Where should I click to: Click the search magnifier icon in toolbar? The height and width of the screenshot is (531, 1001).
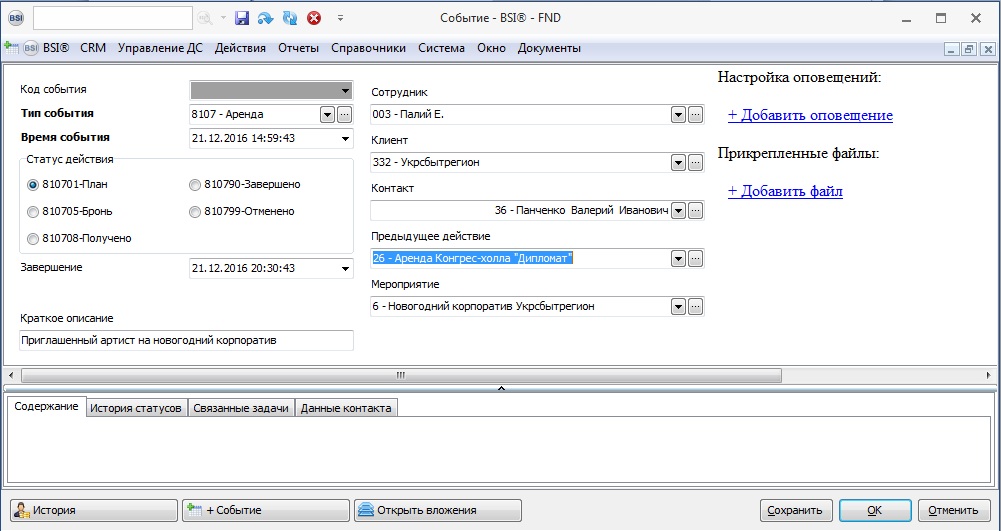click(x=204, y=18)
